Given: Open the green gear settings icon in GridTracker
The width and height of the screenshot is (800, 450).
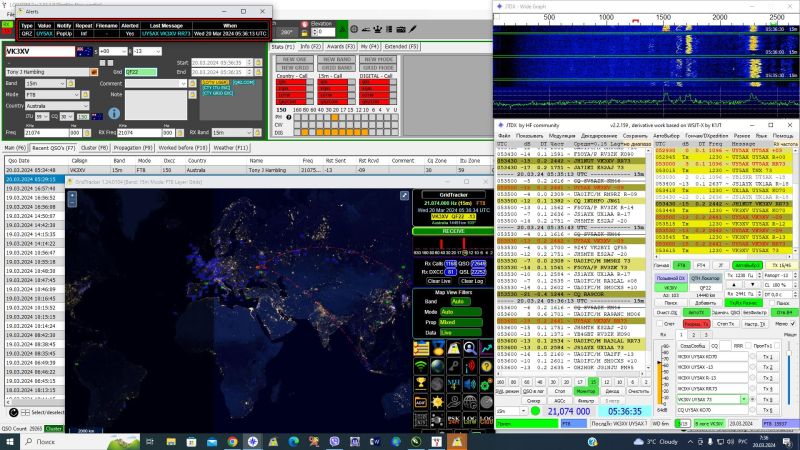Looking at the screenshot, I should (486, 384).
